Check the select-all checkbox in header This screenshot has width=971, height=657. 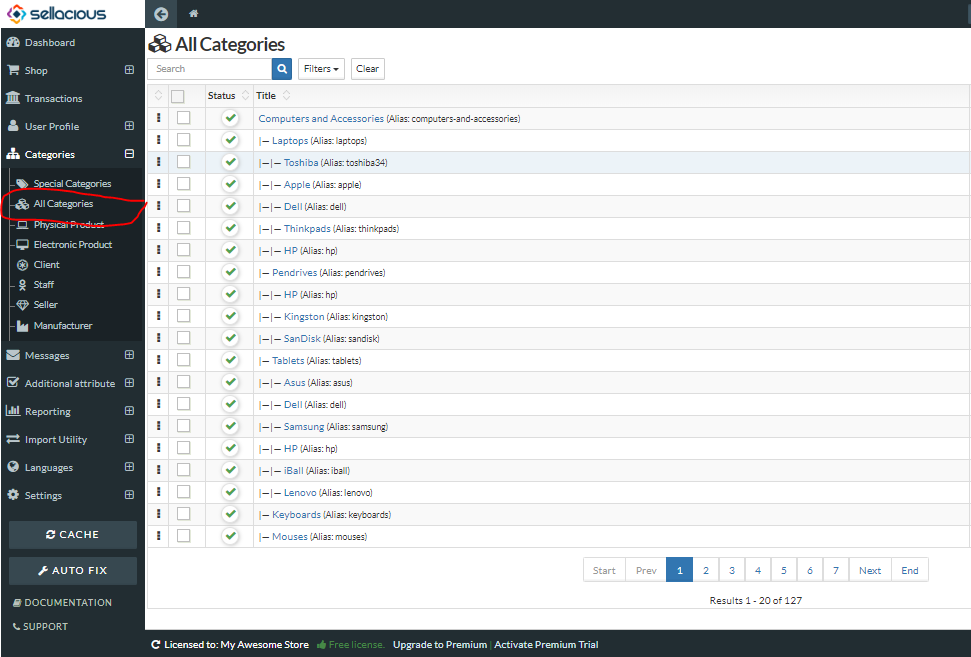[x=178, y=96]
